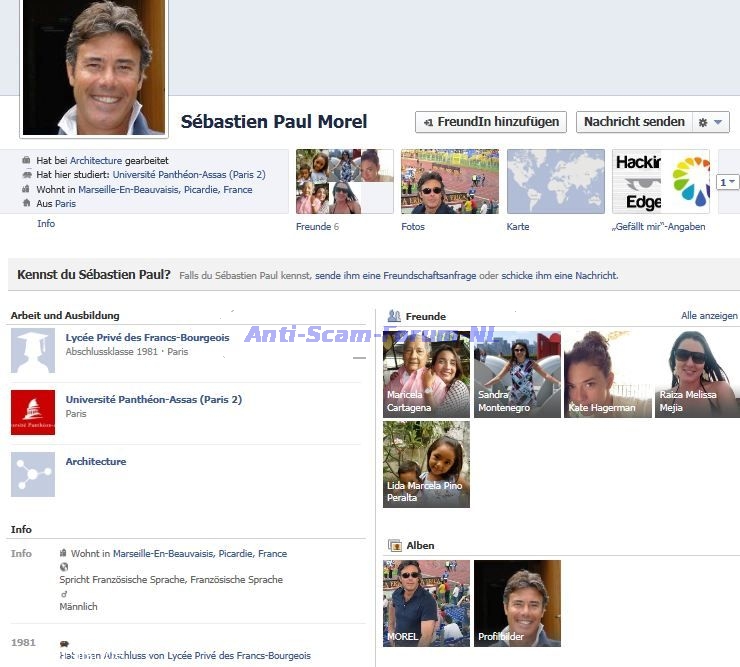Viewport: 740px width, 667px height.
Task: Click the Freunde section header icon
Action: [x=394, y=316]
